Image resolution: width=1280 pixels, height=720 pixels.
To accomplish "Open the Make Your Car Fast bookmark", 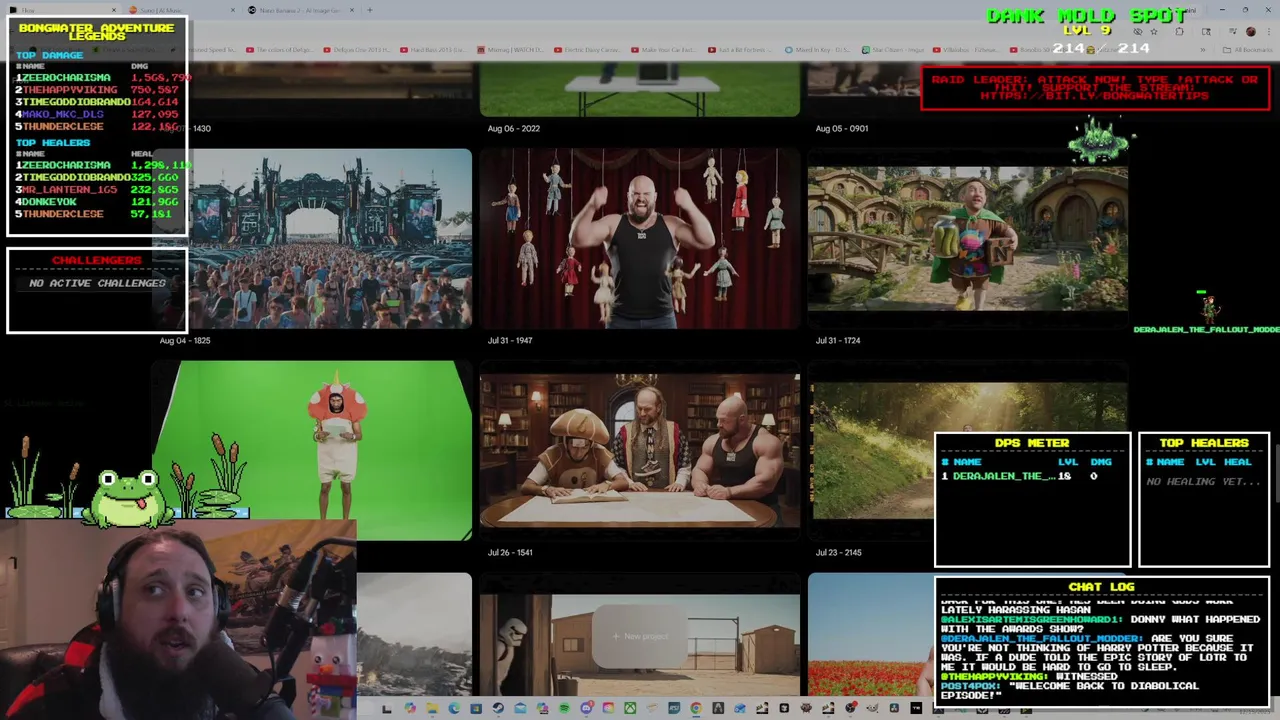I will [662, 50].
